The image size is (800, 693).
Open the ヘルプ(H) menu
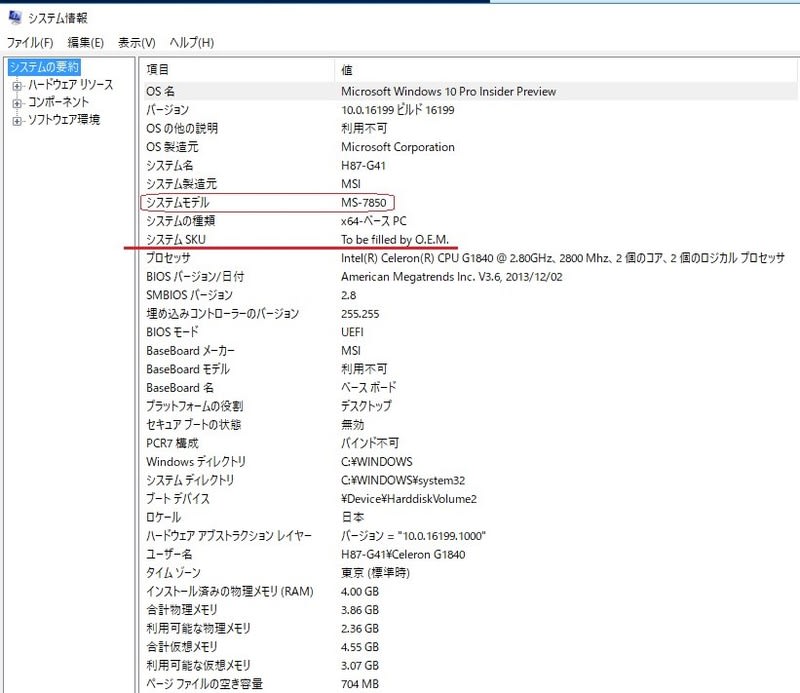tap(192, 42)
